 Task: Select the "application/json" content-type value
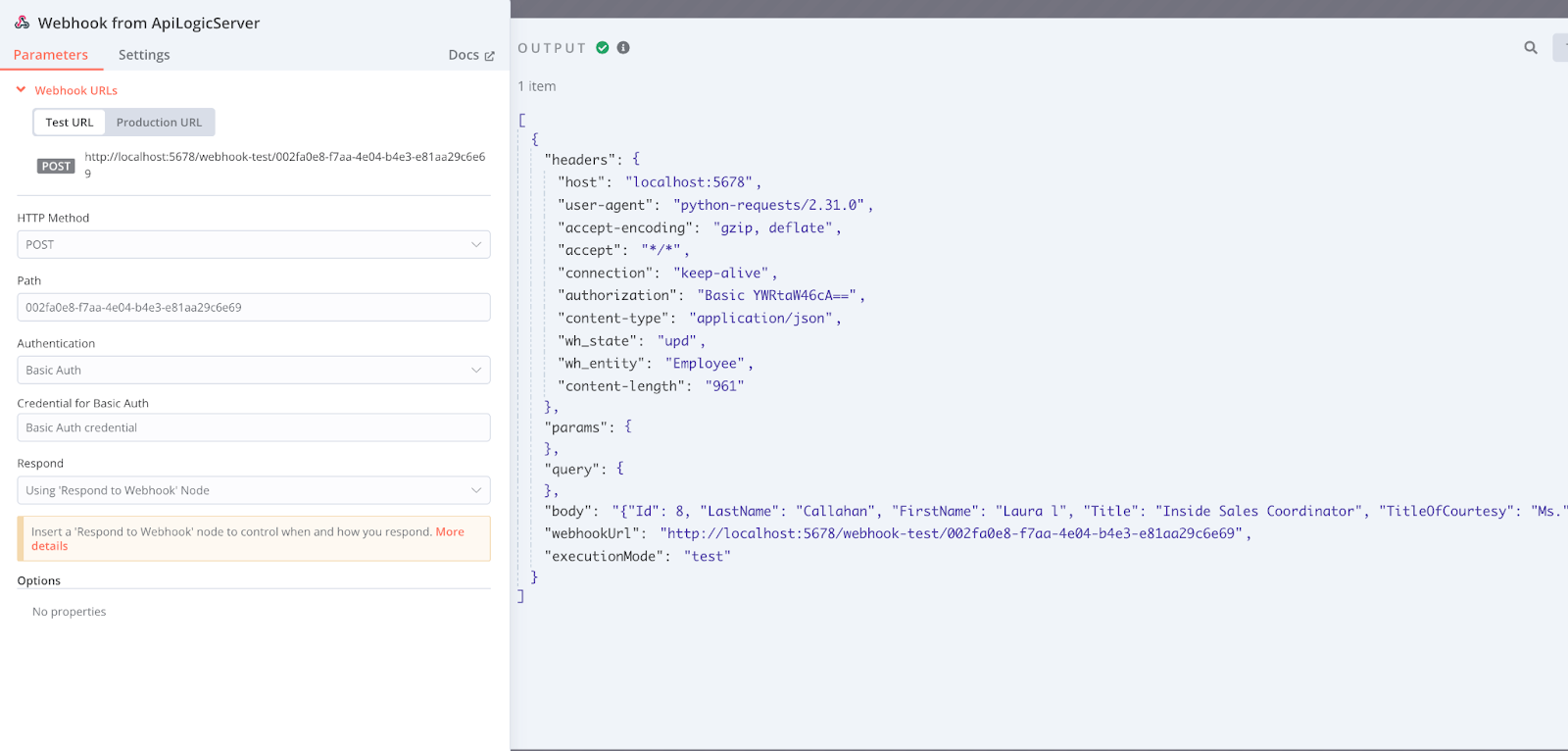click(761, 318)
